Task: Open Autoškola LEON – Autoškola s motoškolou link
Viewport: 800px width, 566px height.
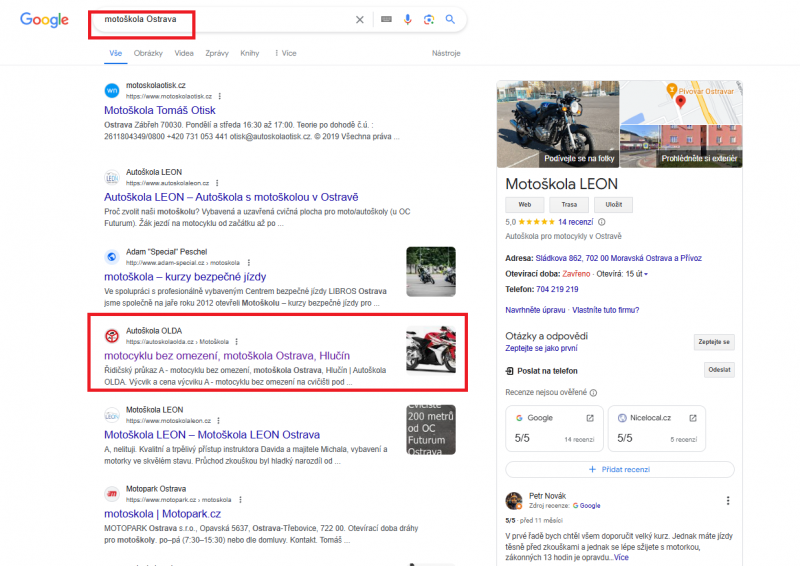Action: tap(231, 197)
